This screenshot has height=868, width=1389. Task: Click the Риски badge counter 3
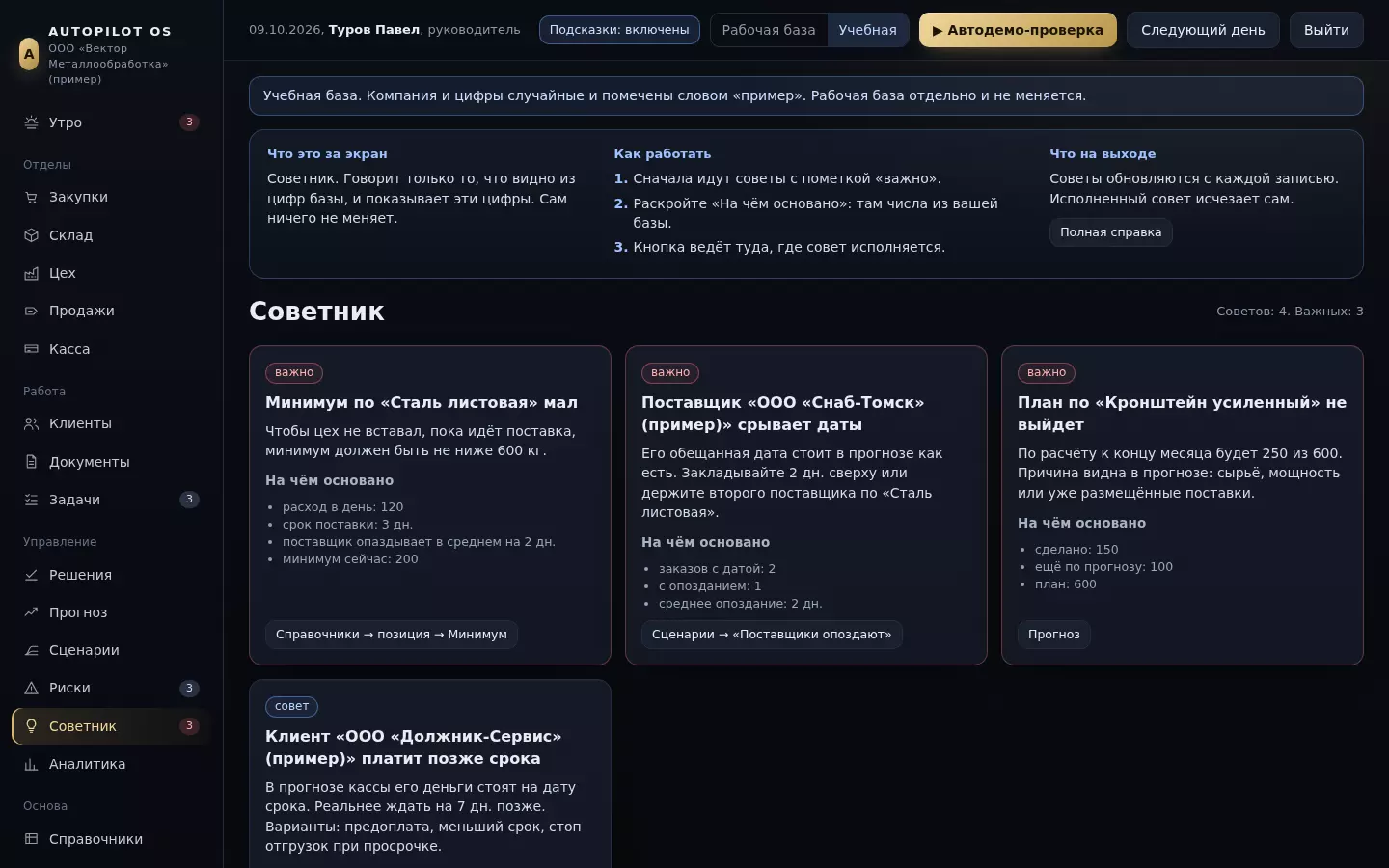point(189,688)
